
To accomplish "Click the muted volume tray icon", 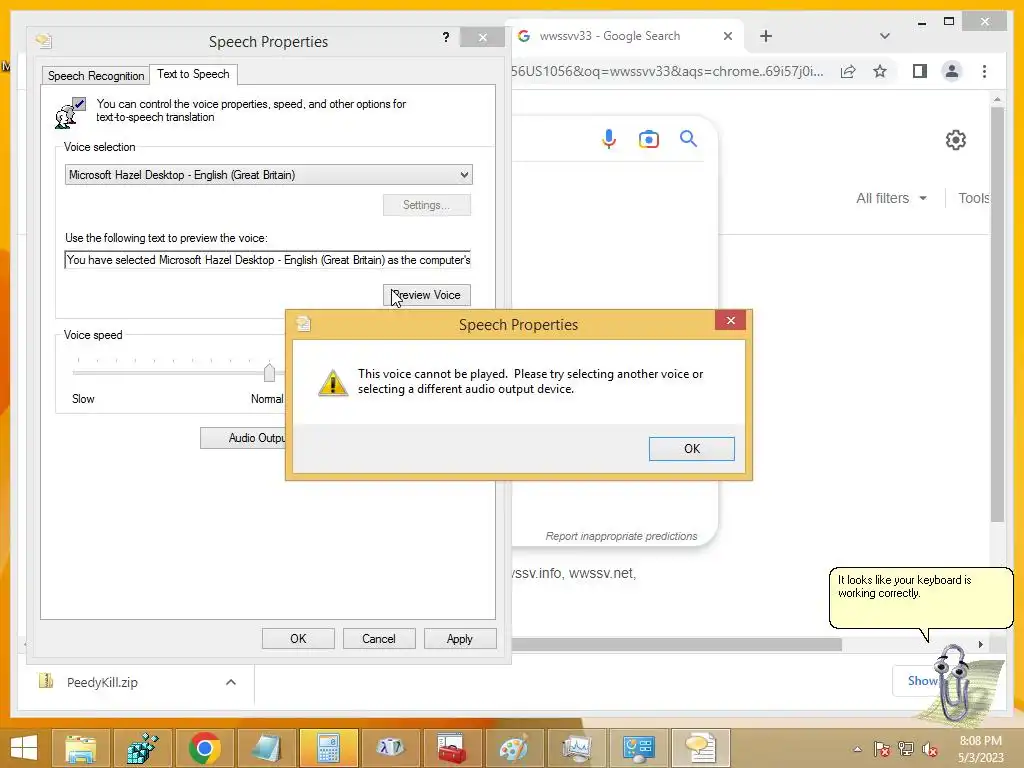I will 930,749.
